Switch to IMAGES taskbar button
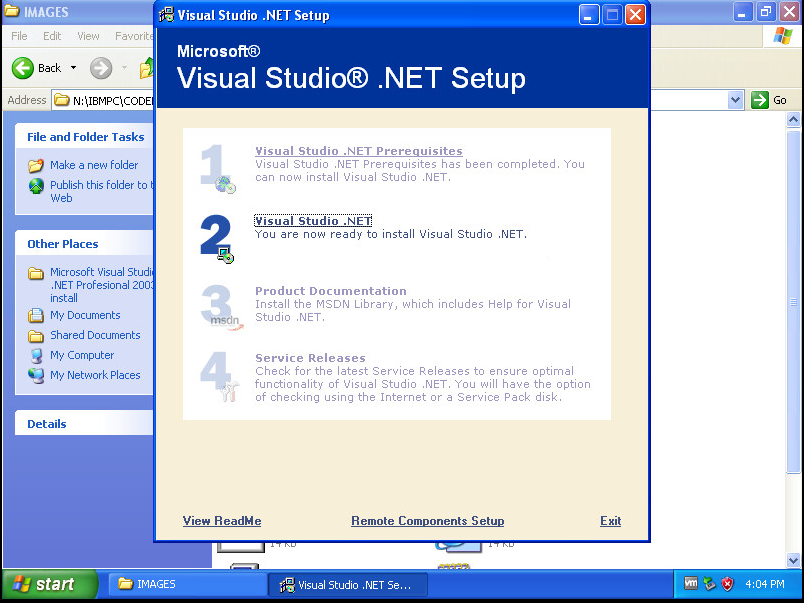This screenshot has width=804, height=603. click(x=186, y=585)
